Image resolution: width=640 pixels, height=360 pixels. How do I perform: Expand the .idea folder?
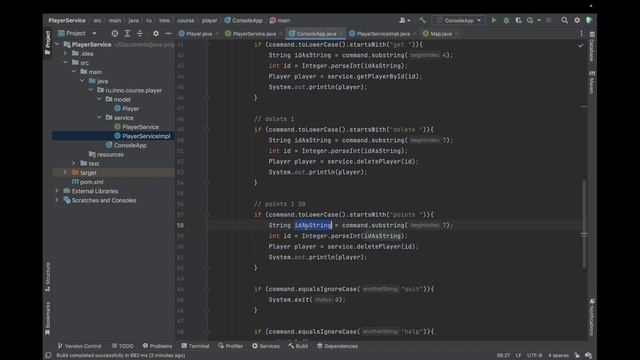pyautogui.click(x=65, y=53)
